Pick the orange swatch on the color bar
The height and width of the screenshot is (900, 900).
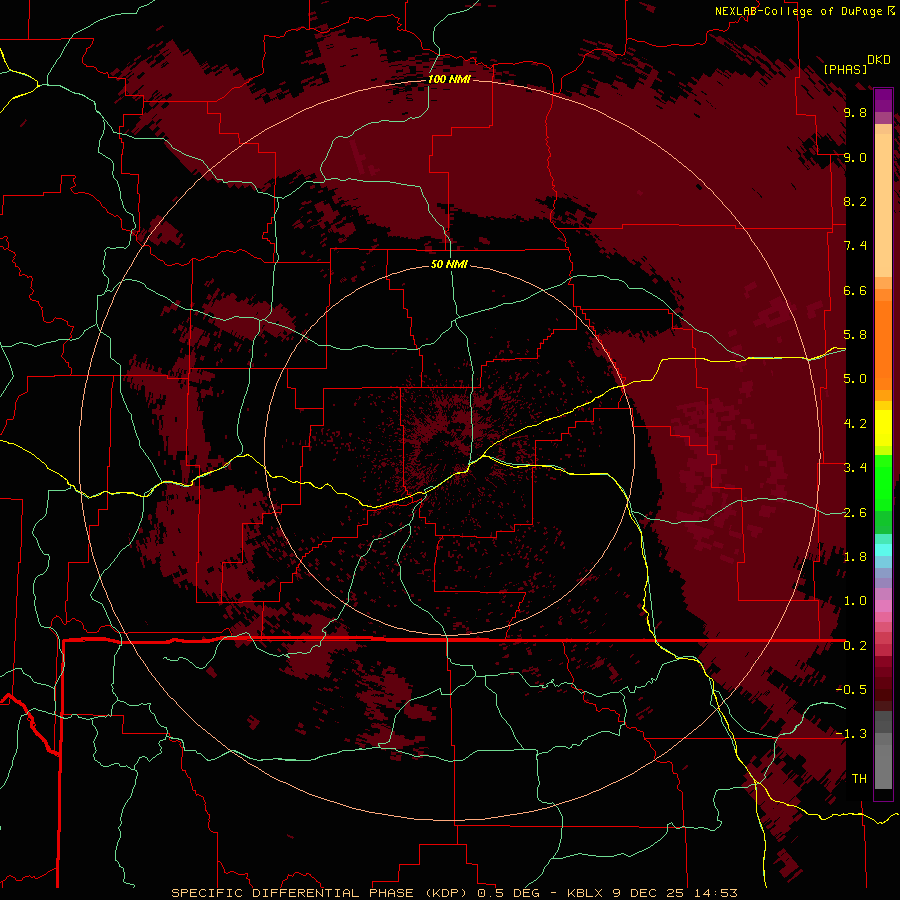pyautogui.click(x=883, y=345)
